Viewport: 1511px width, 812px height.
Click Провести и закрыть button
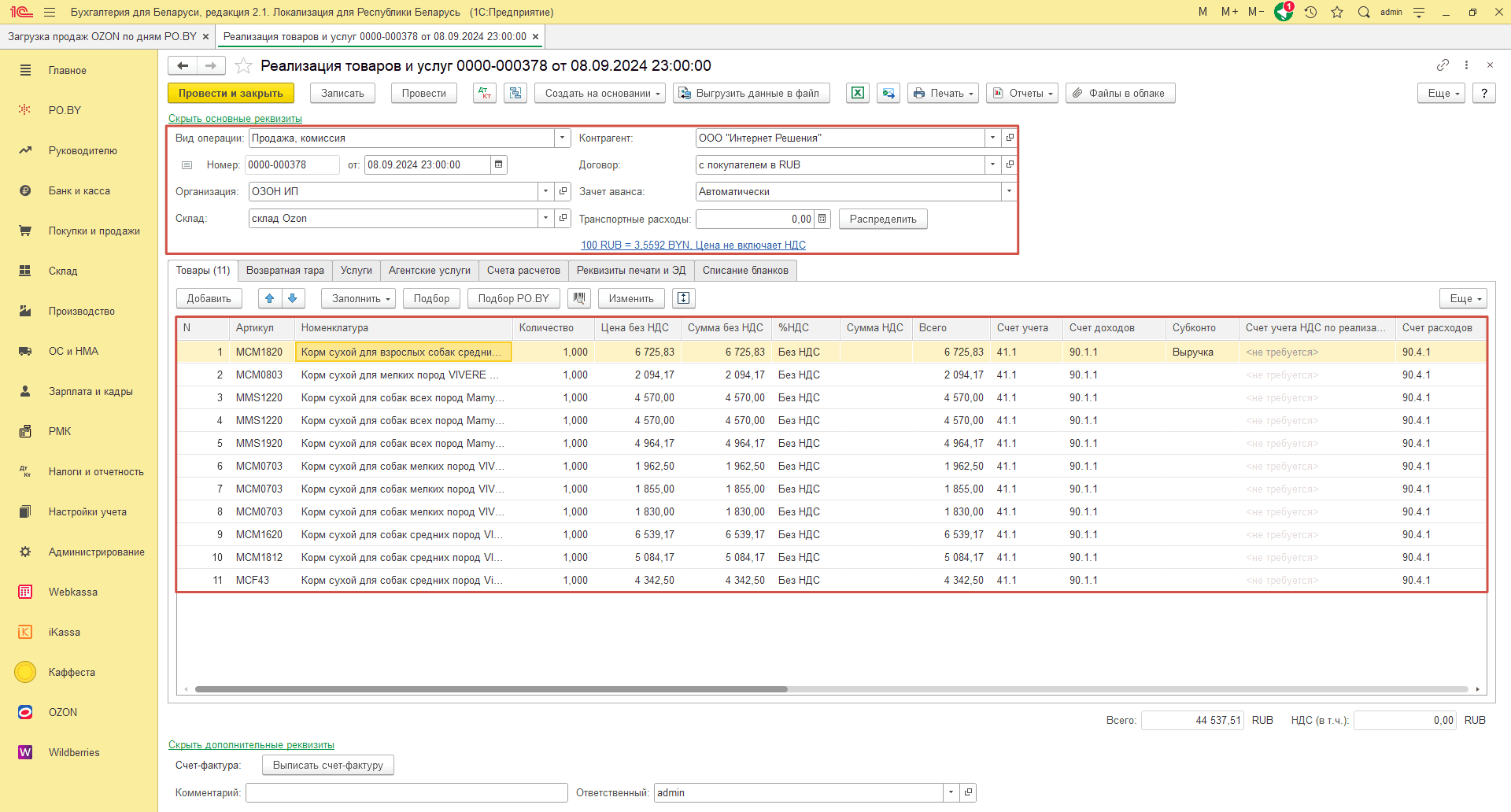point(231,93)
